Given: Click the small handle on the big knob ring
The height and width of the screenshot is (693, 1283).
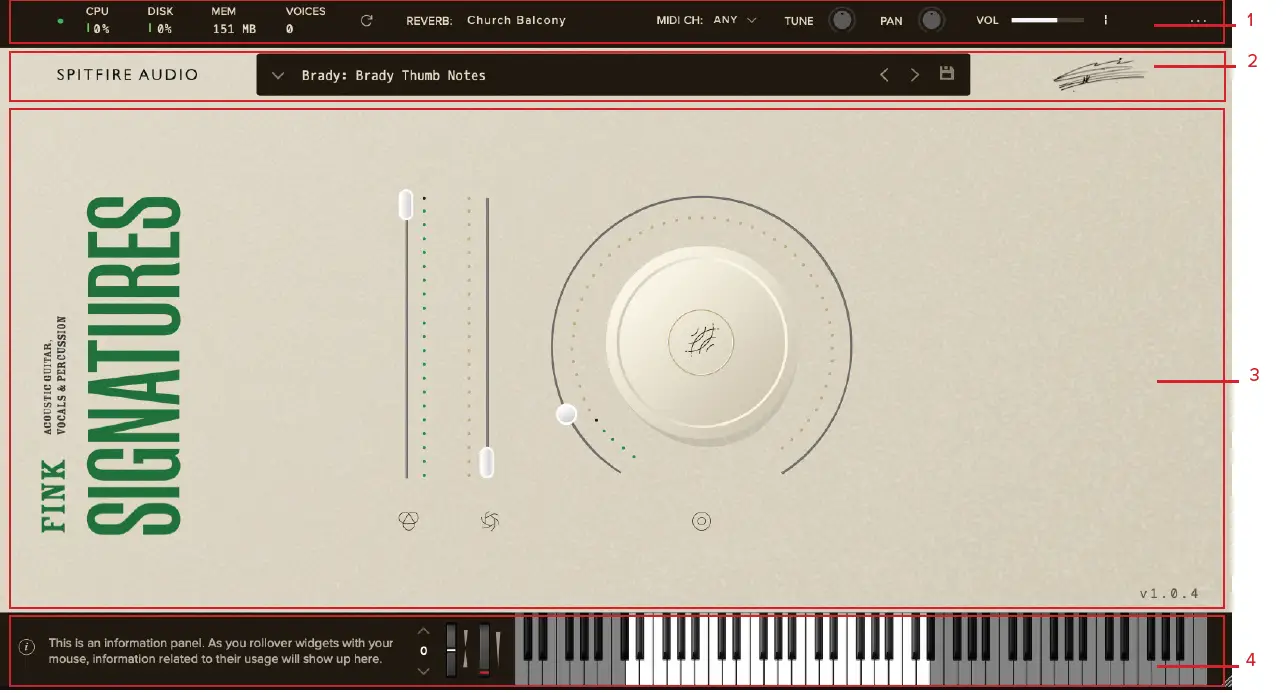Looking at the screenshot, I should tap(567, 414).
